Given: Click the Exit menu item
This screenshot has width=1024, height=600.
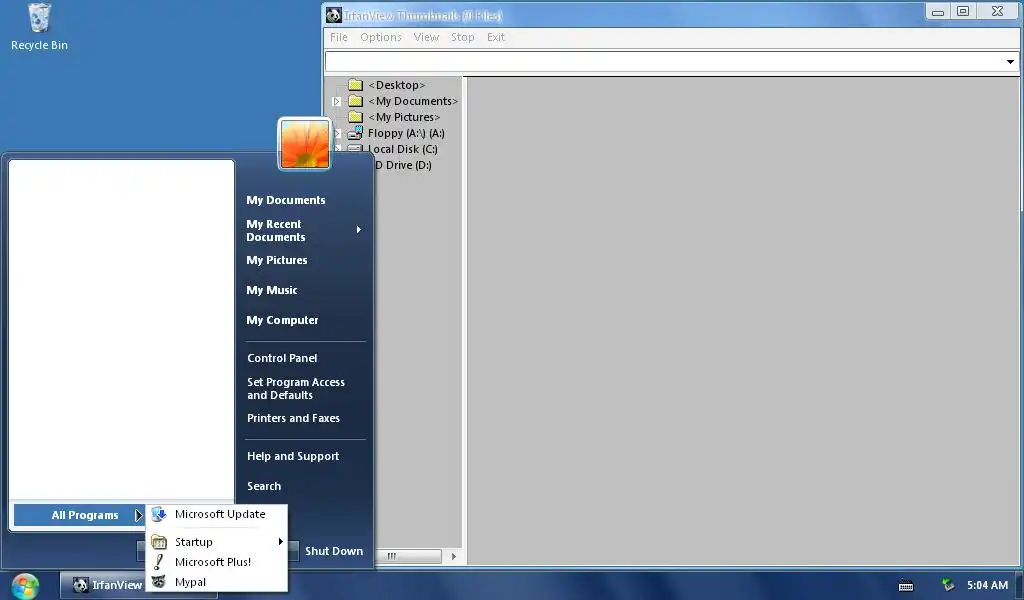Looking at the screenshot, I should (496, 37).
